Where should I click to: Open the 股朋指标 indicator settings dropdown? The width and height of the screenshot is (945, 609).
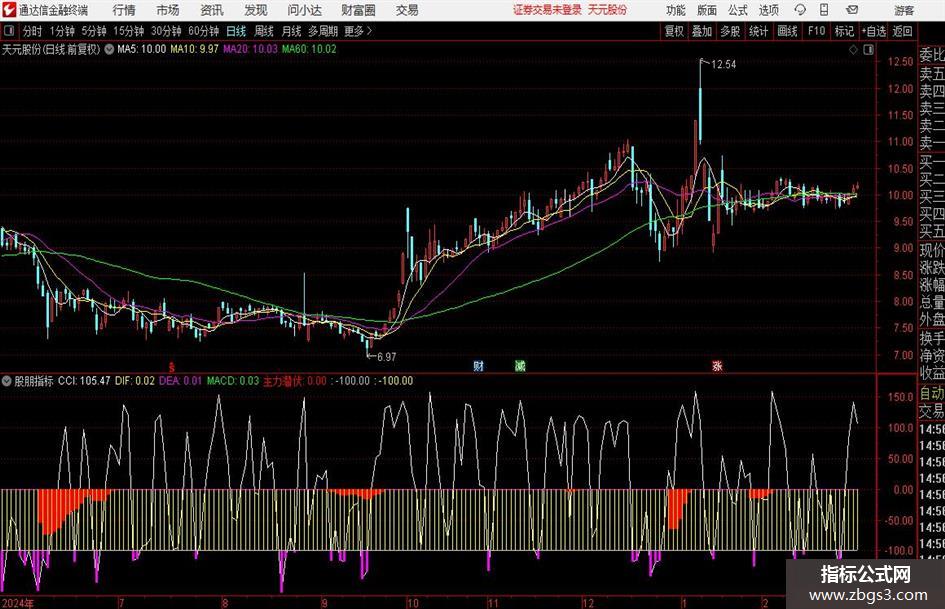coord(7,381)
